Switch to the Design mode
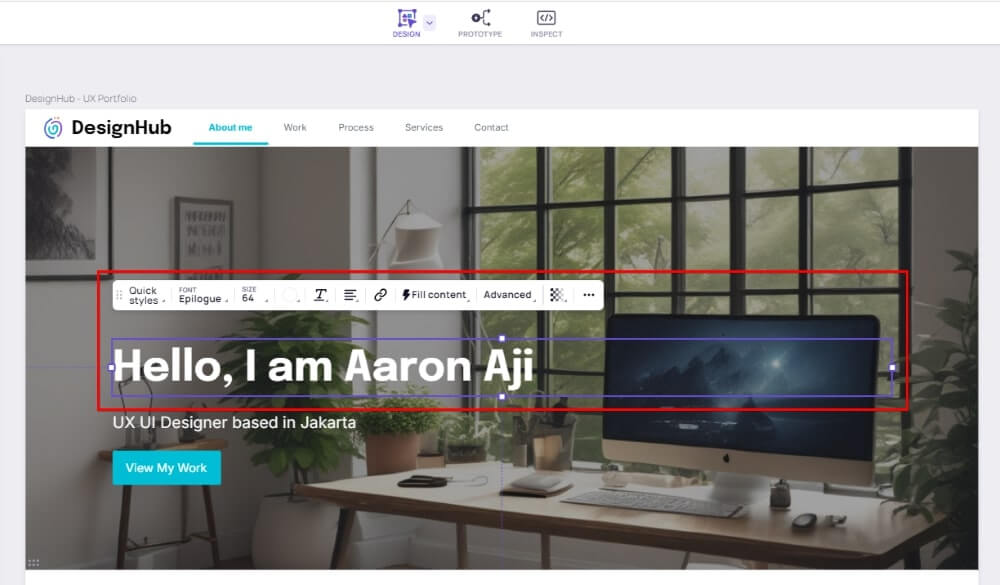Image resolution: width=1000 pixels, height=585 pixels. [x=406, y=22]
